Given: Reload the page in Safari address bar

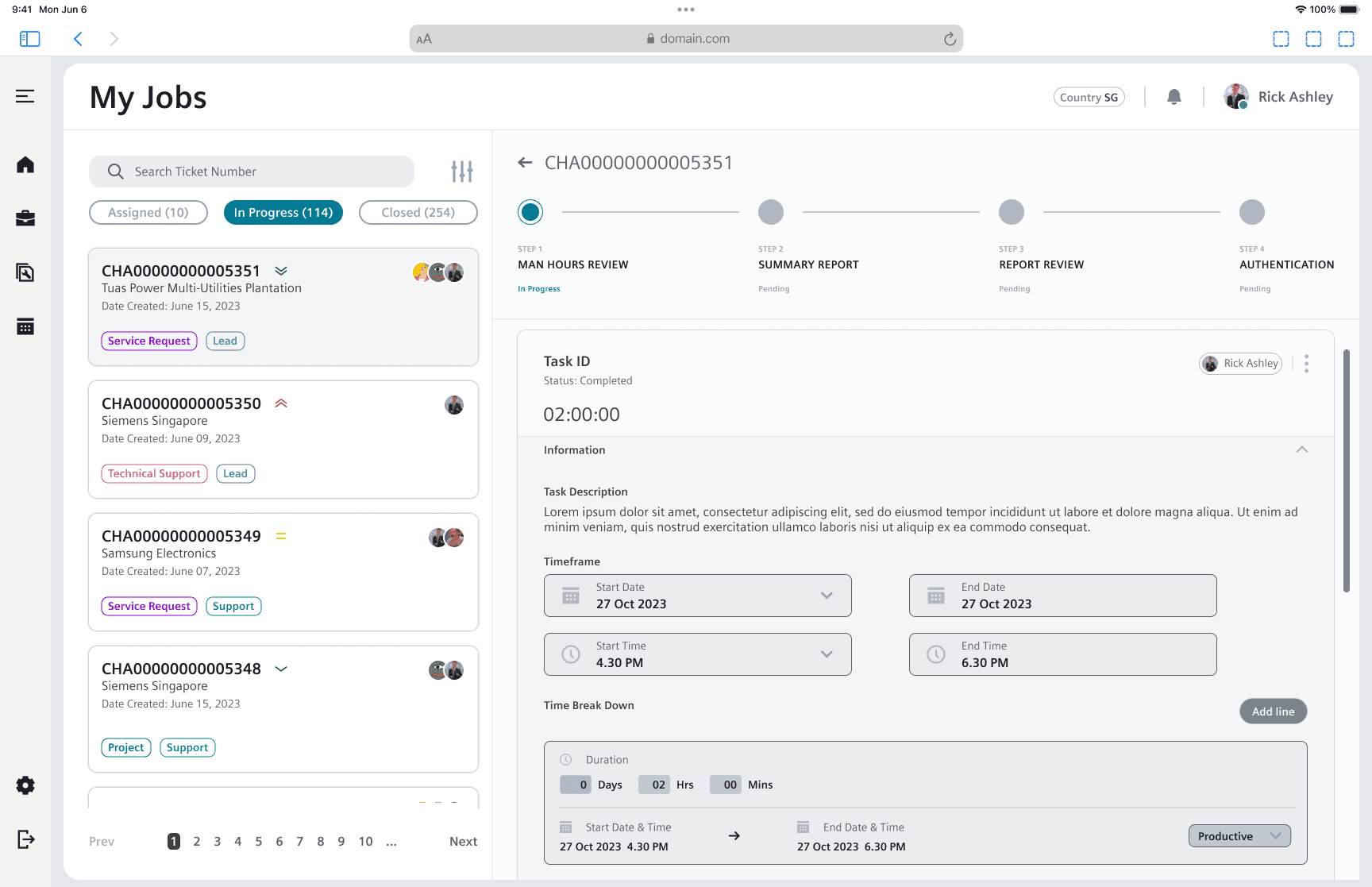Looking at the screenshot, I should click(950, 39).
